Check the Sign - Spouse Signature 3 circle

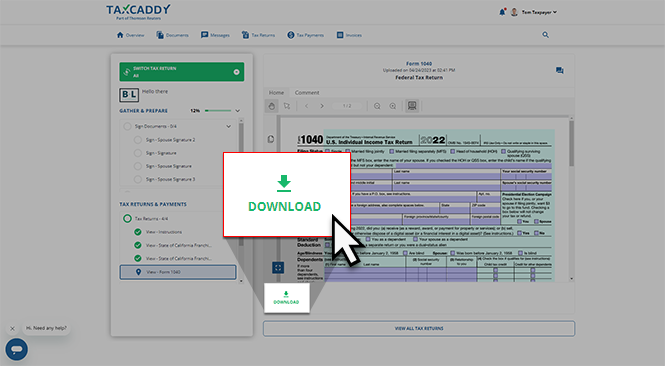point(138,179)
